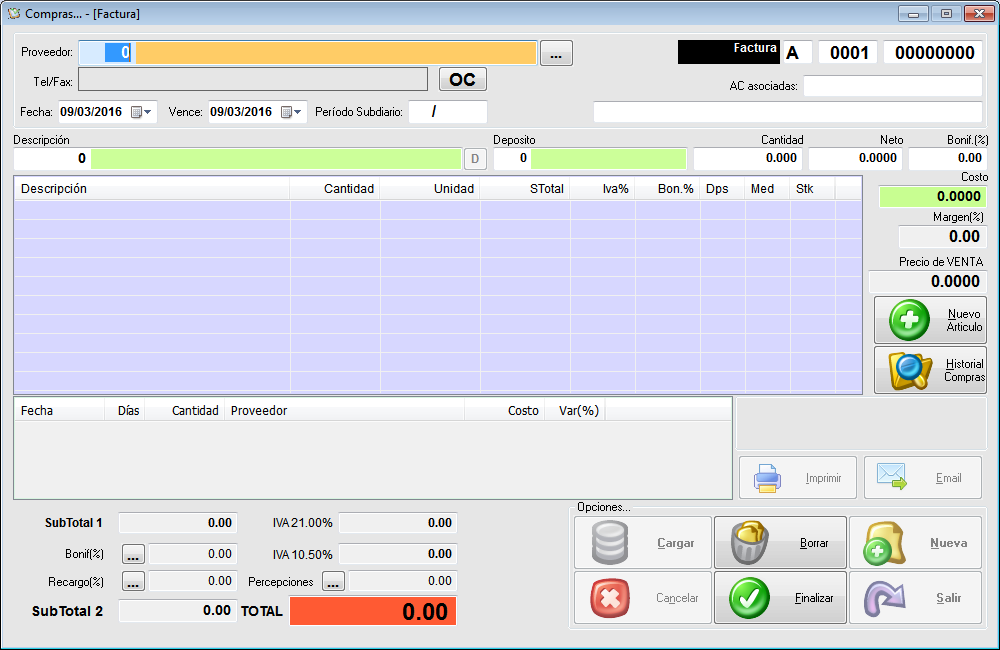Screen dimensions: 1000x650
Task: Click the envelope Email icon
Action: (x=892, y=476)
